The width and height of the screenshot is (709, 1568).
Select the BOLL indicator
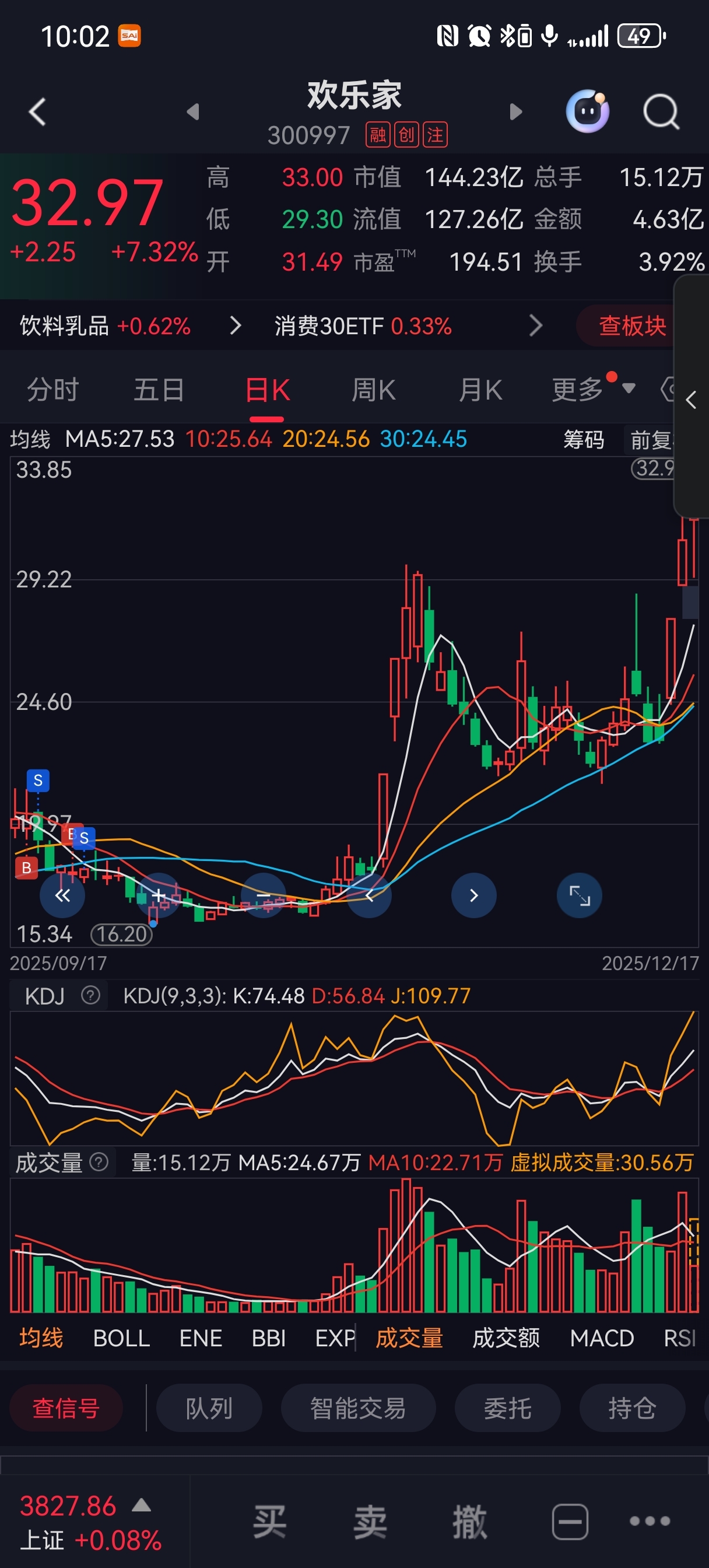(x=121, y=1338)
